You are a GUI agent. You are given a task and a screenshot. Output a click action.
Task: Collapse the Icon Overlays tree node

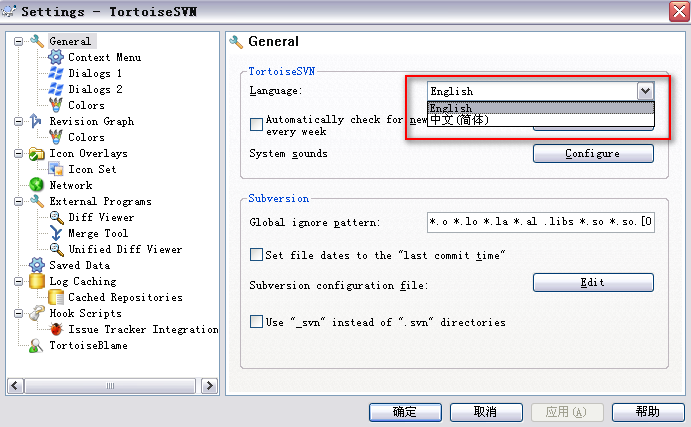click(18, 153)
